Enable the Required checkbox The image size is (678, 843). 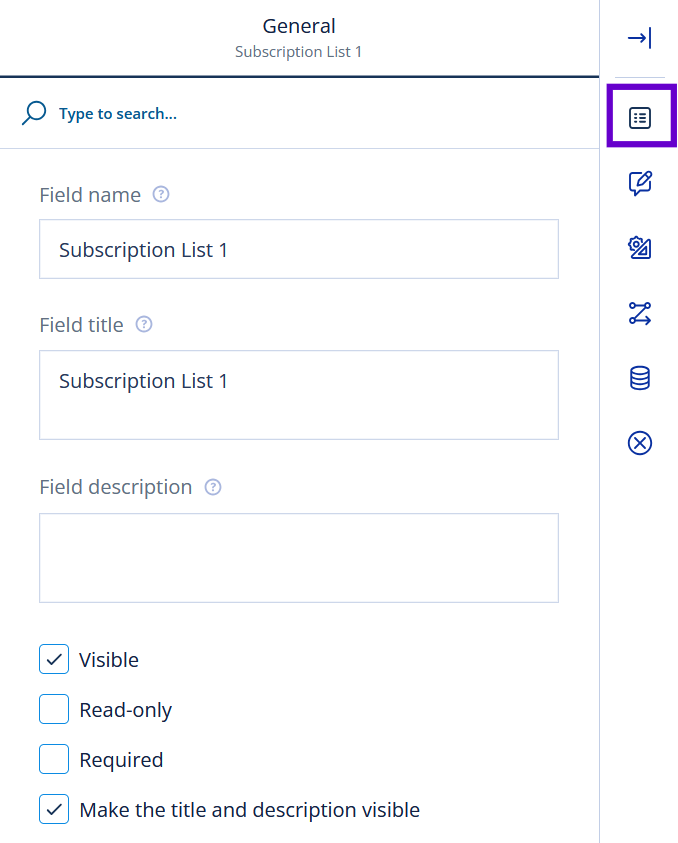tap(54, 759)
